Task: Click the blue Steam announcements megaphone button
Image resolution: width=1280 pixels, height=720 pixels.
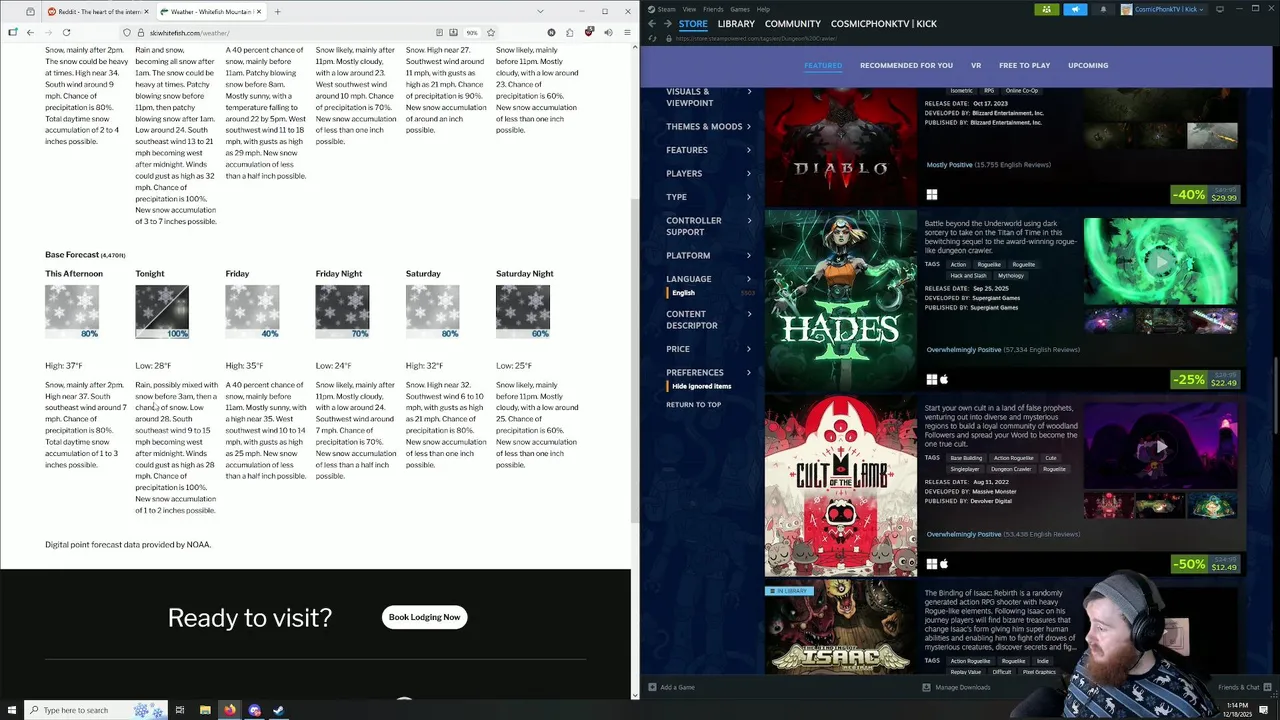Action: point(1075,9)
